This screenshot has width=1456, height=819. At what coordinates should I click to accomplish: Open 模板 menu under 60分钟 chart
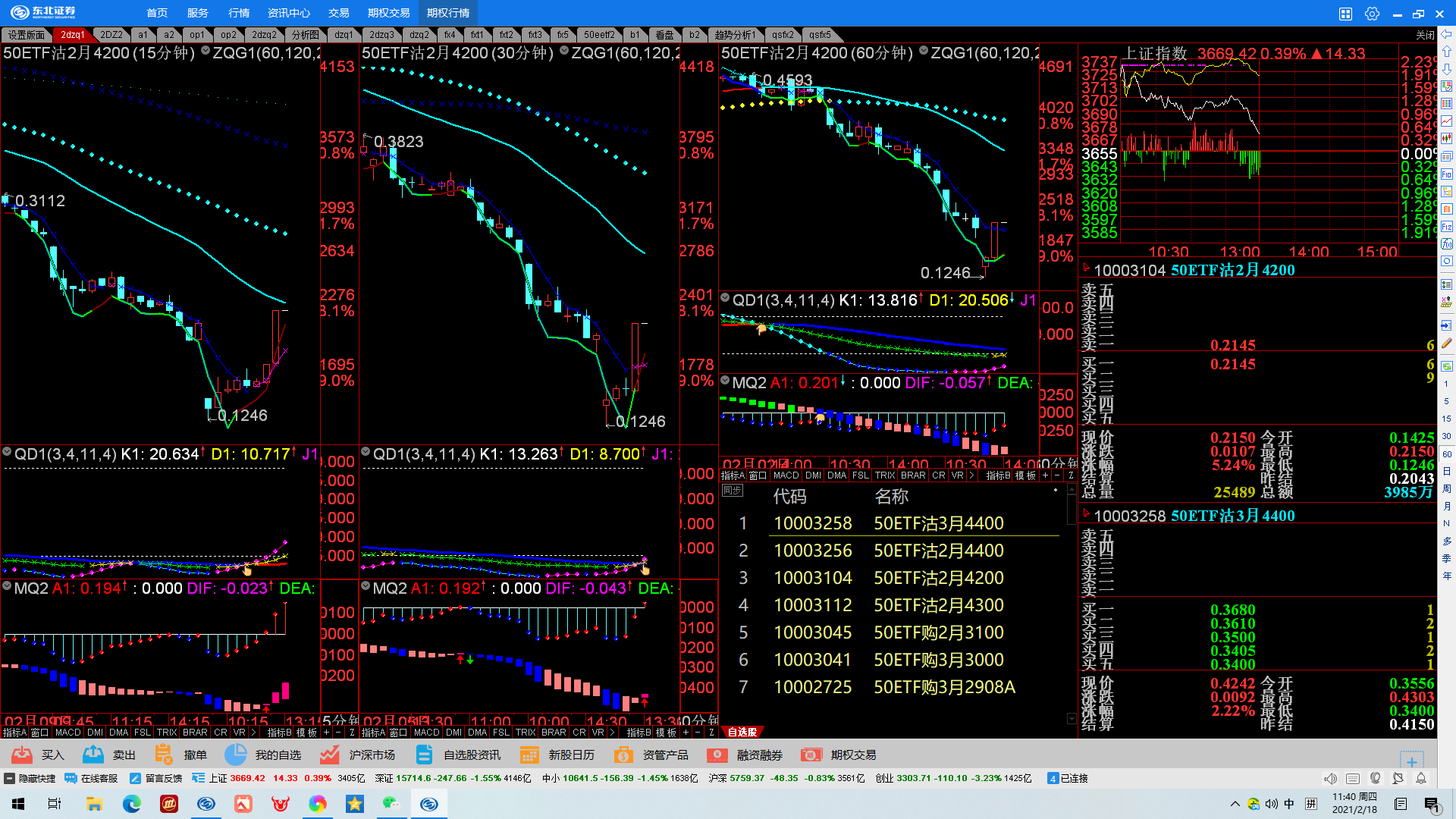[1025, 475]
